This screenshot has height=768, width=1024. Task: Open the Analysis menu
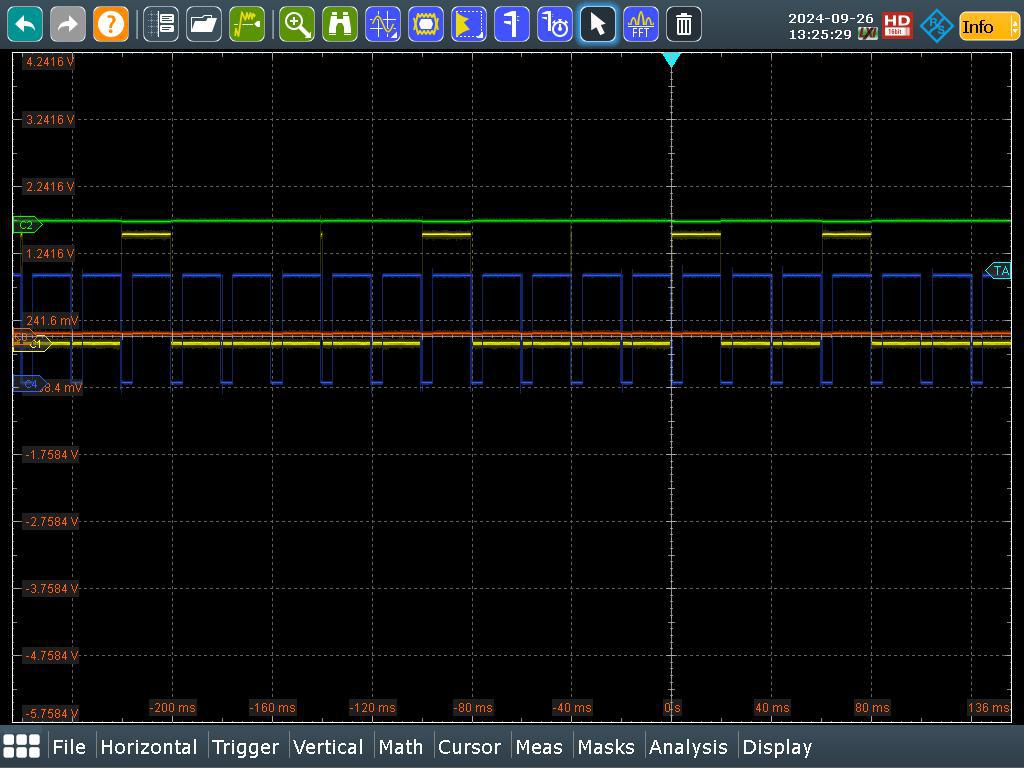click(688, 747)
